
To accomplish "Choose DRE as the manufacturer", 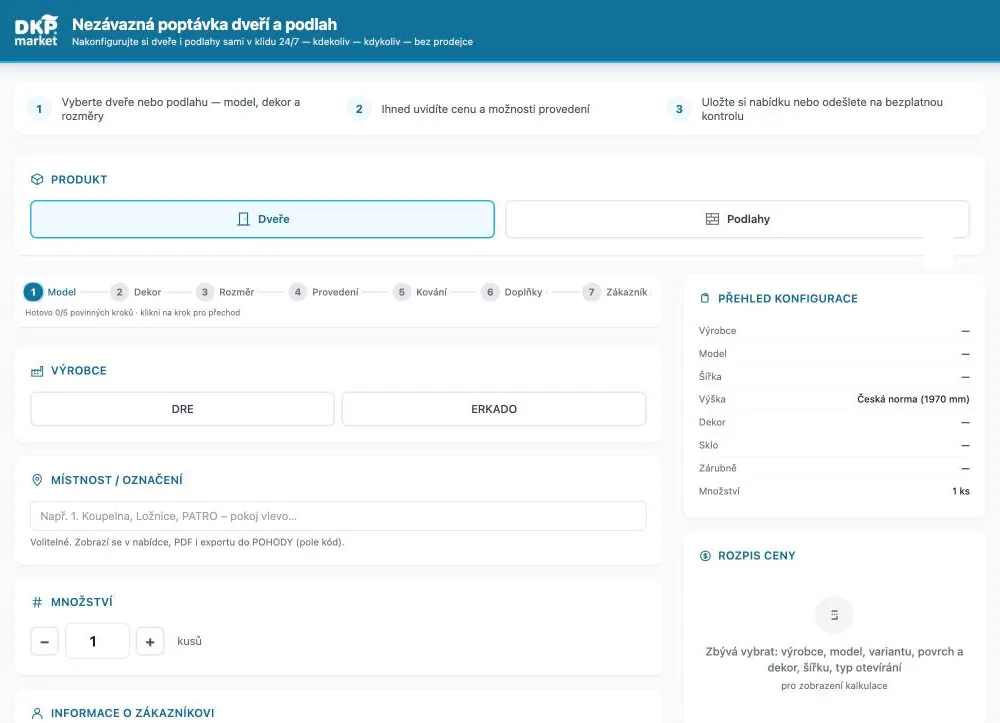I will click(182, 409).
